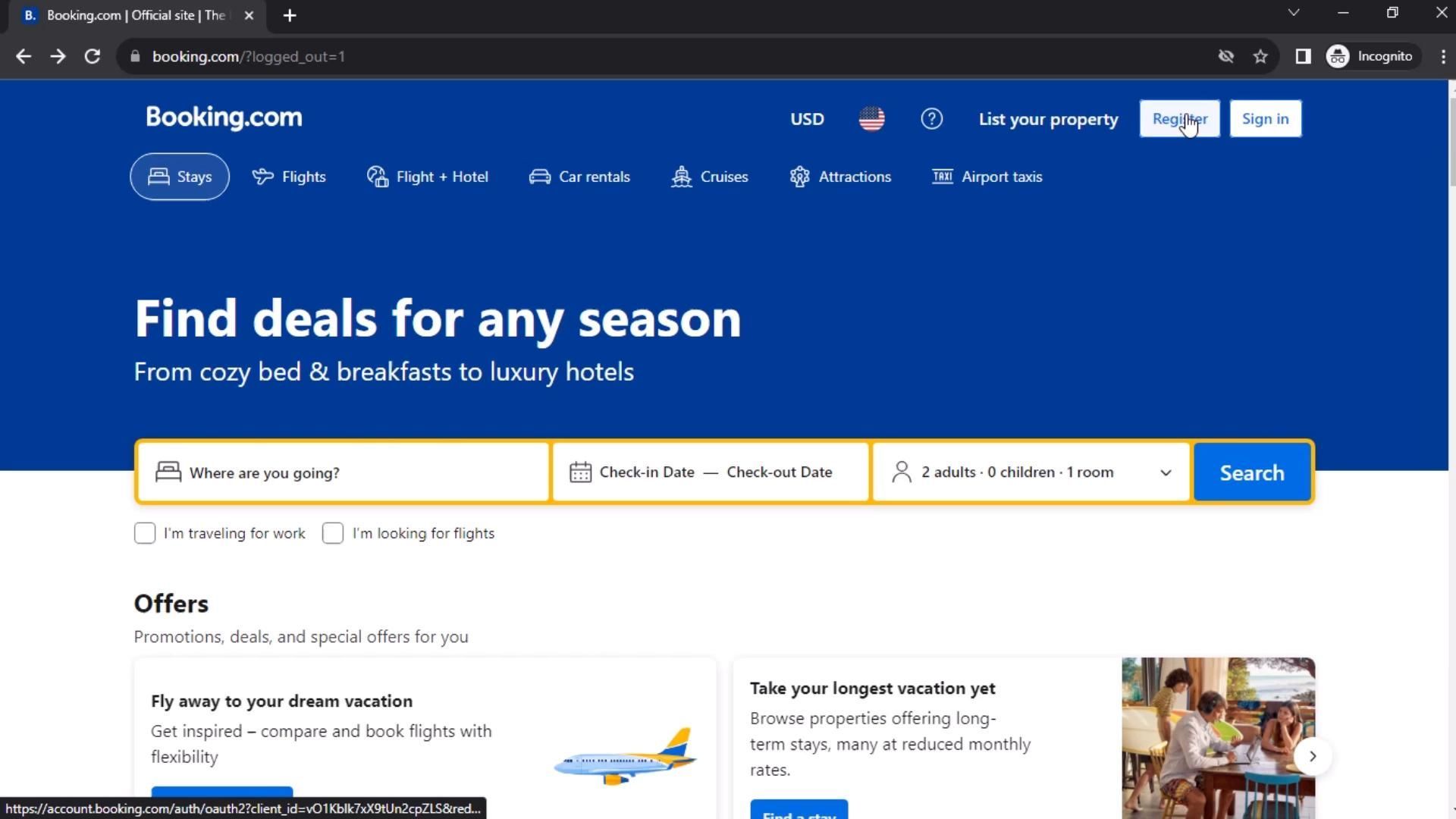Open the Chrome three-dot menu
The width and height of the screenshot is (1456, 819).
tap(1442, 57)
